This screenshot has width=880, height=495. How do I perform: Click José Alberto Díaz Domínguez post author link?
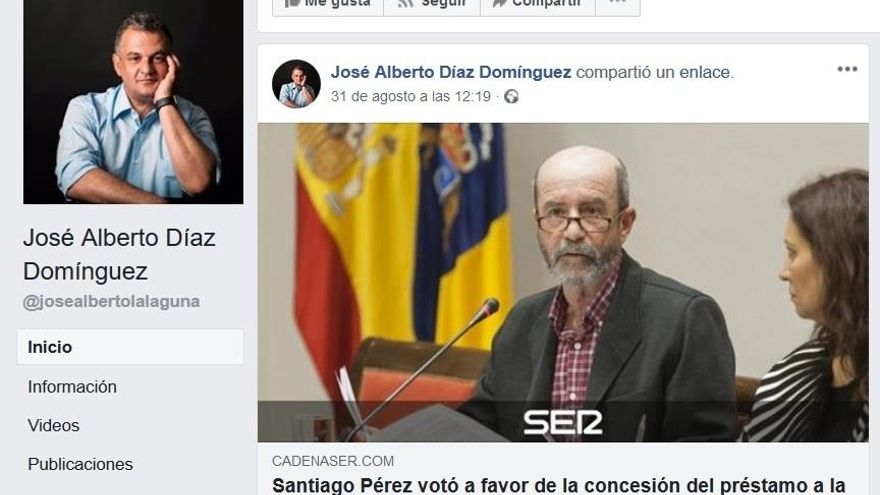click(451, 72)
